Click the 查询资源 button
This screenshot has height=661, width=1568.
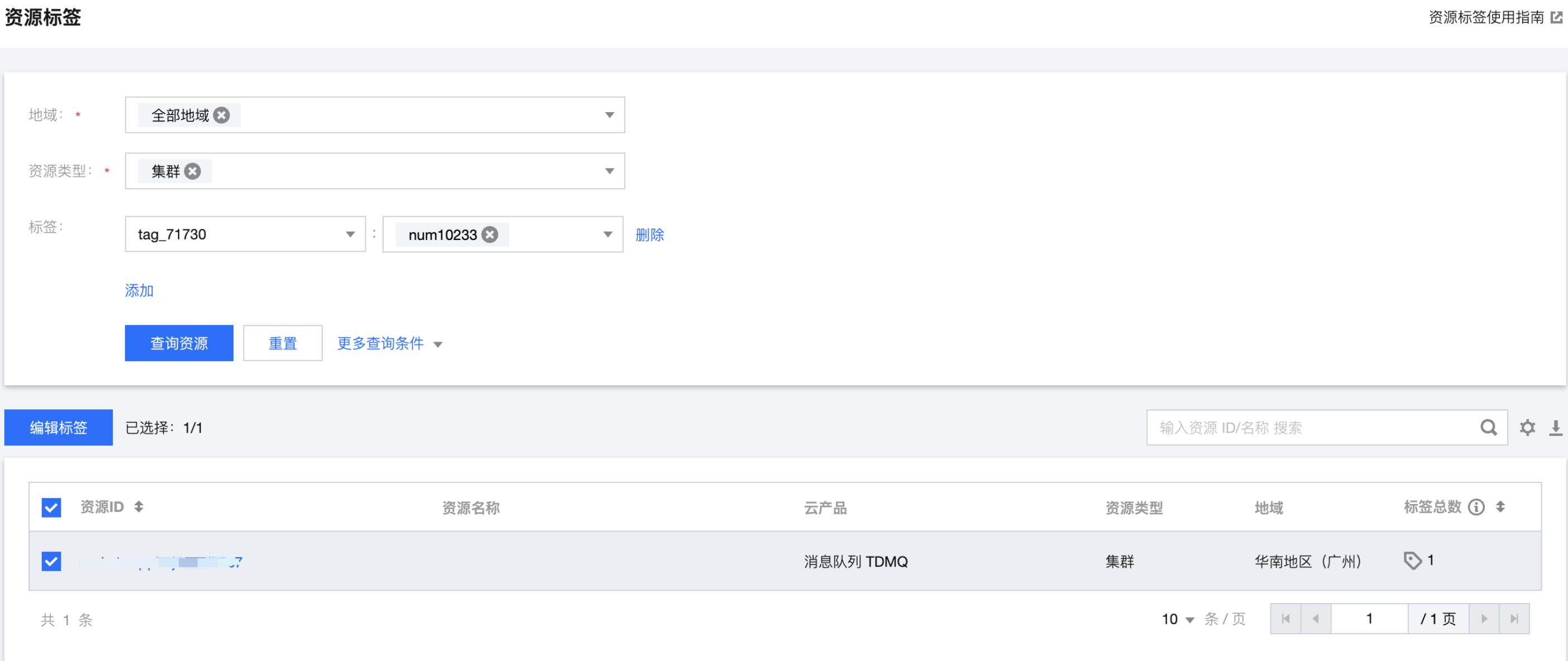tap(179, 343)
